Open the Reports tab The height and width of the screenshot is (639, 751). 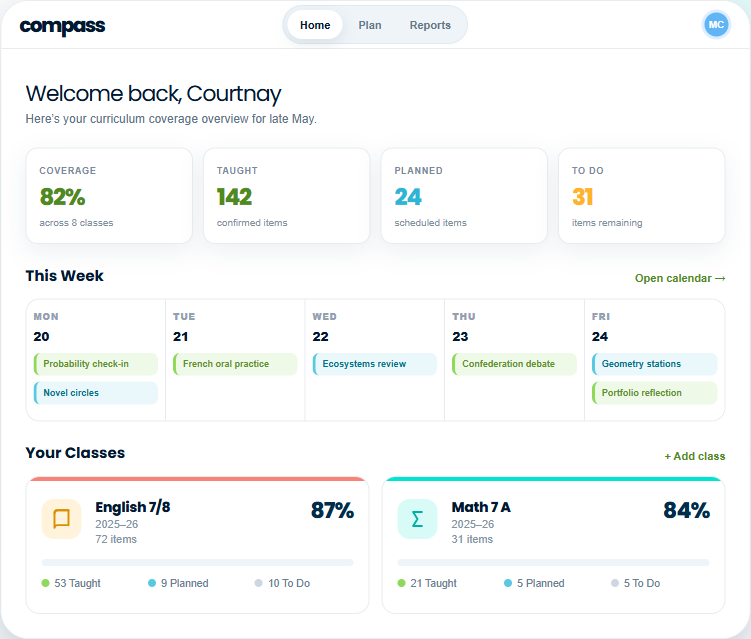click(430, 25)
